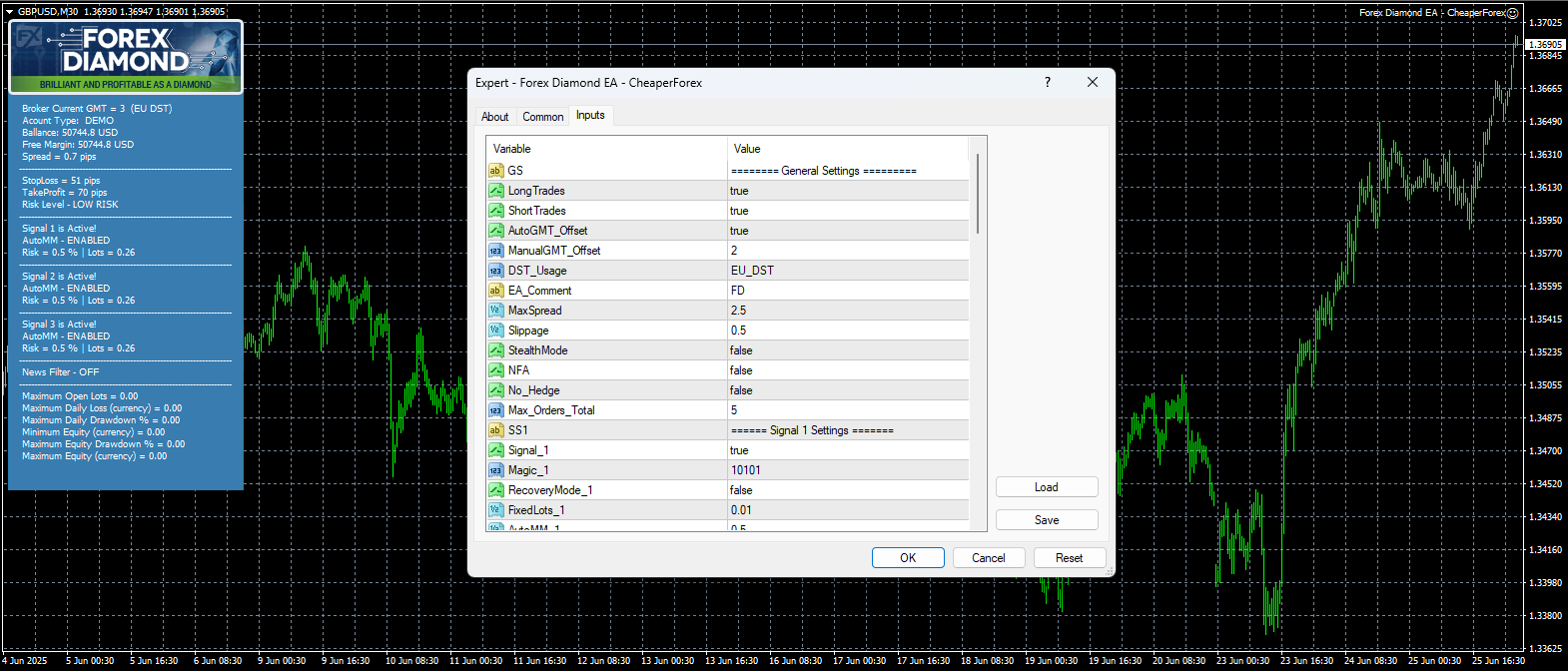Click the Signal 1 is Active text
Image resolution: width=1568 pixels, height=671 pixels.
[x=59, y=229]
